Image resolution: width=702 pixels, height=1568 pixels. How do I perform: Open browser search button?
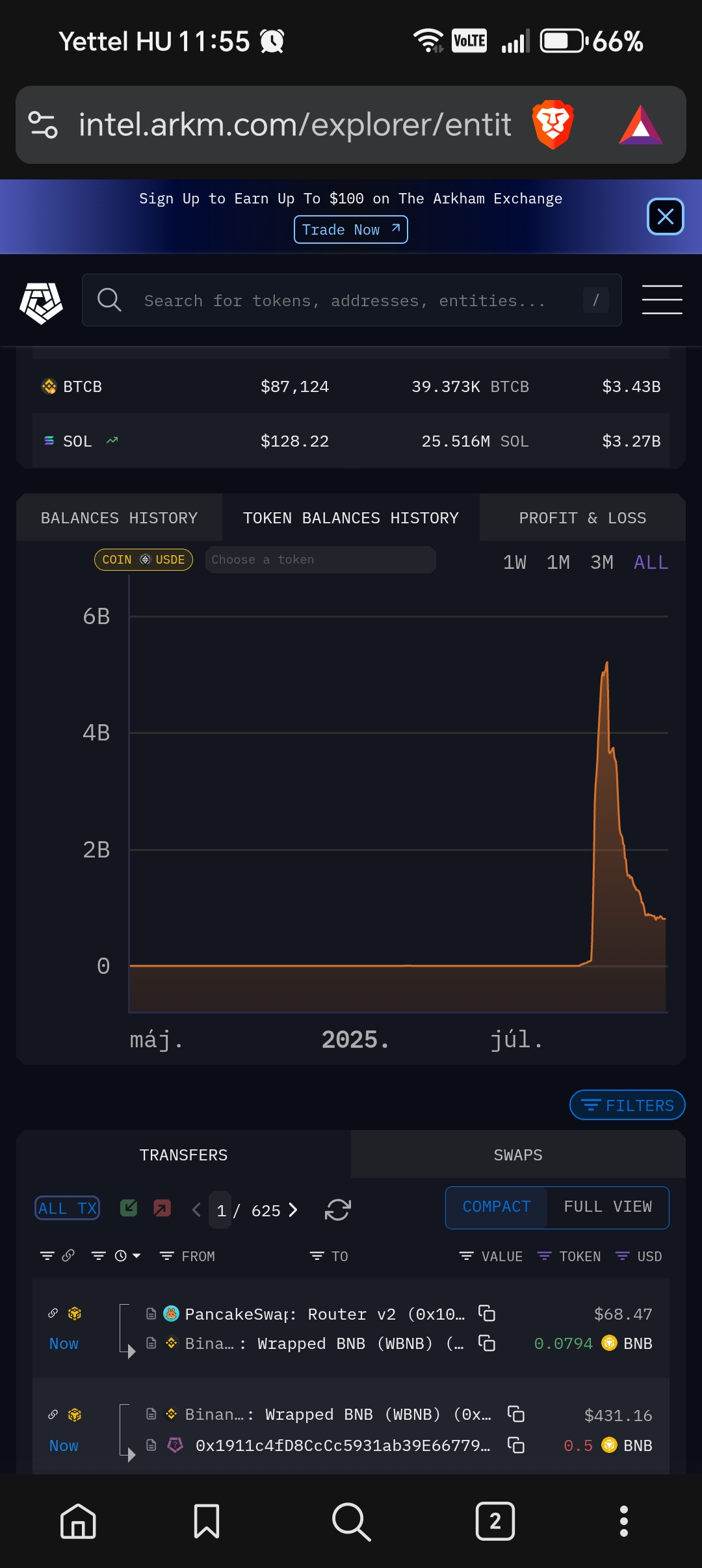pos(351,1521)
